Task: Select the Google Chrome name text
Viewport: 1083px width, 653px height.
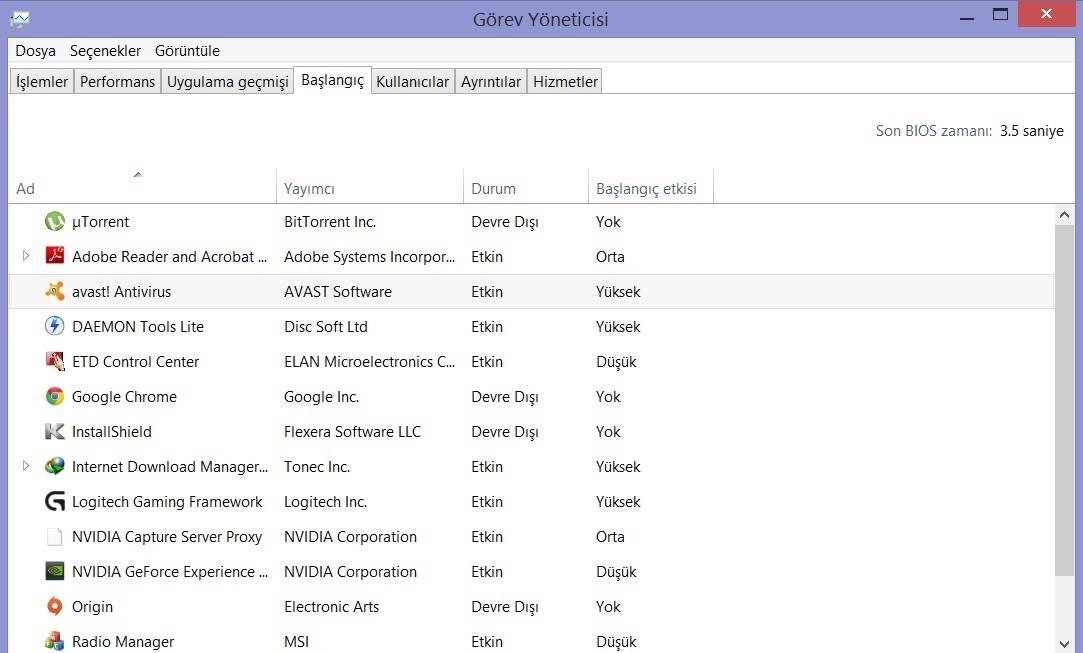Action: (x=124, y=397)
